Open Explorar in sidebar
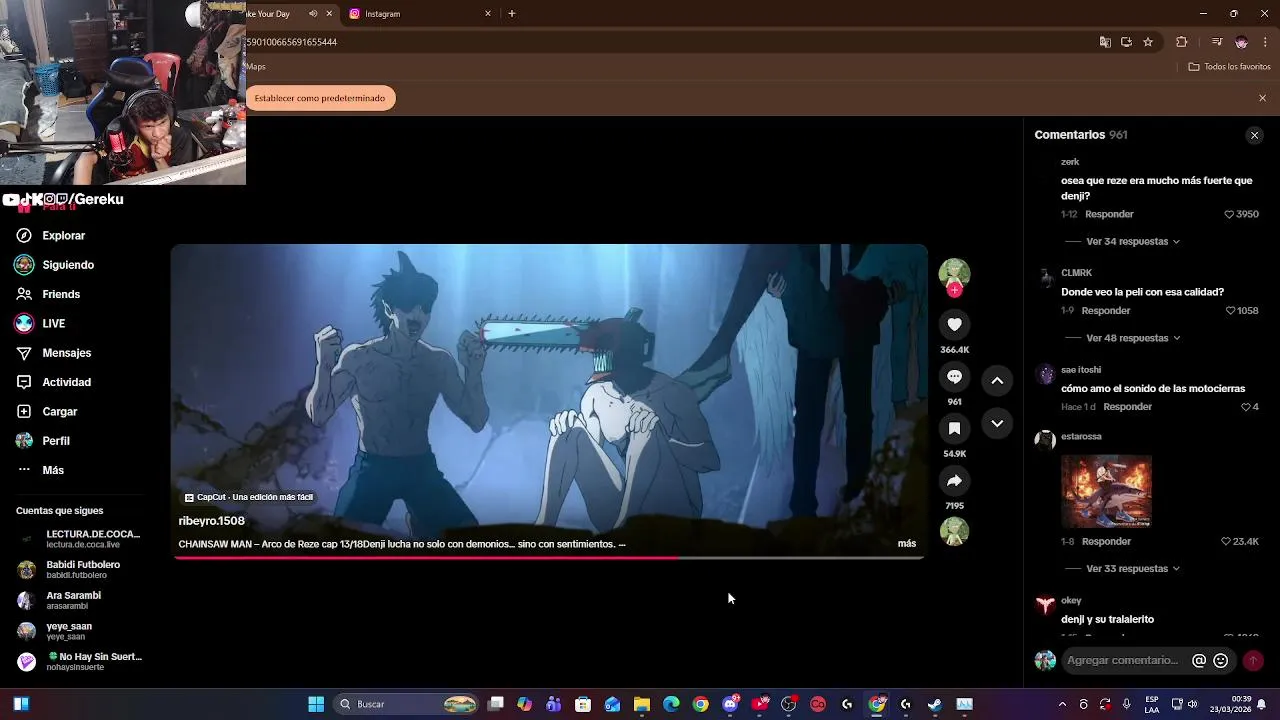1280x720 pixels. pos(64,236)
